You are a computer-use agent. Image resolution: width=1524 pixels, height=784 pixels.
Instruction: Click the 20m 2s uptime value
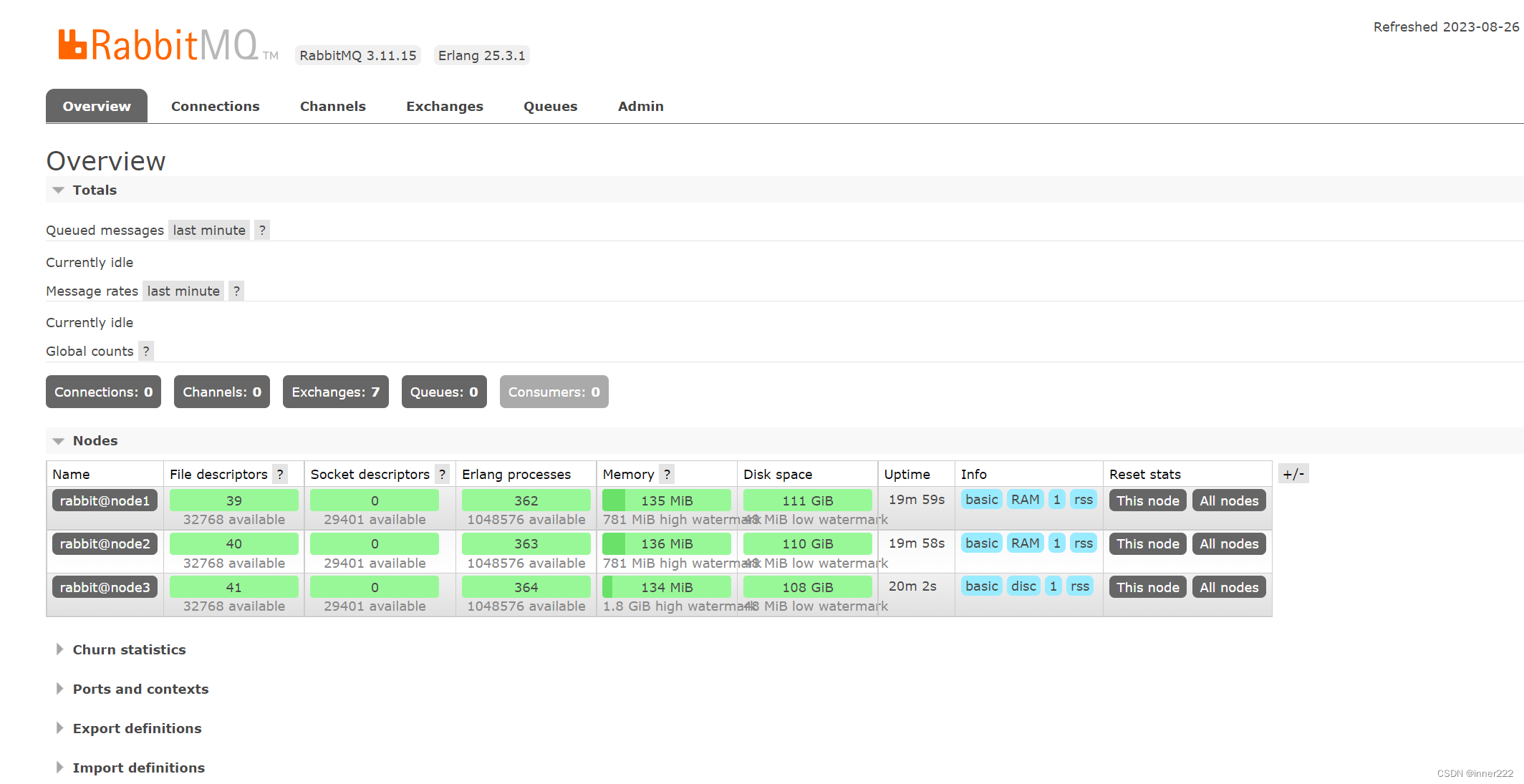click(x=912, y=586)
